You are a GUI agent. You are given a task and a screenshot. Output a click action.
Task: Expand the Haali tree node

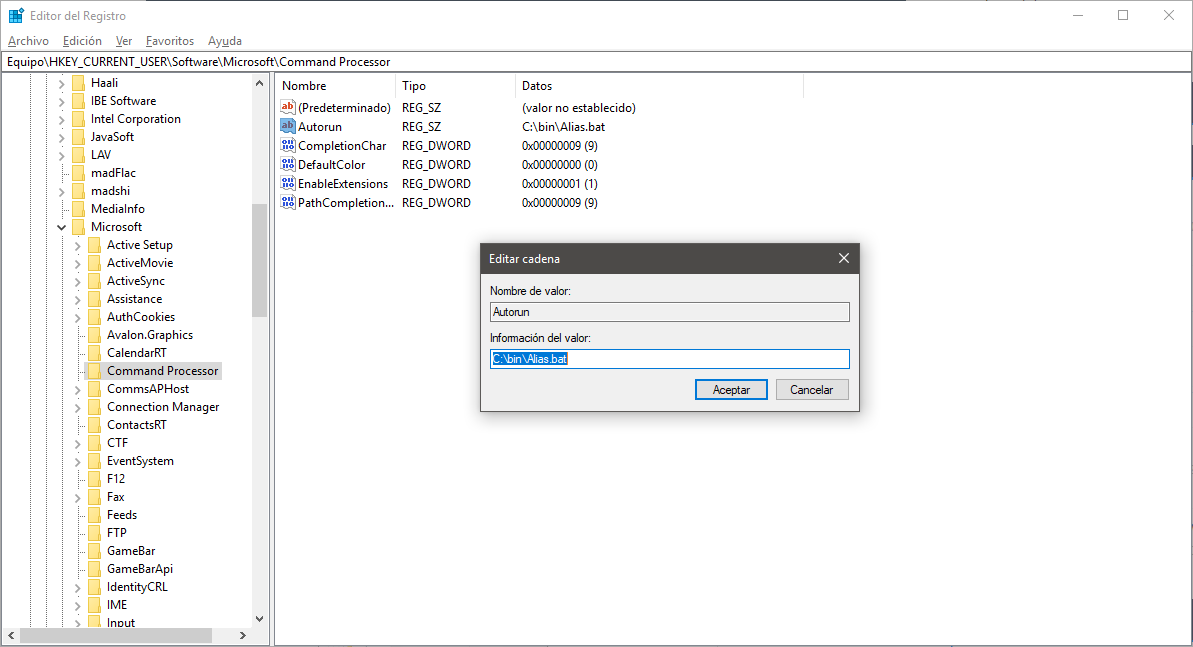(x=62, y=83)
